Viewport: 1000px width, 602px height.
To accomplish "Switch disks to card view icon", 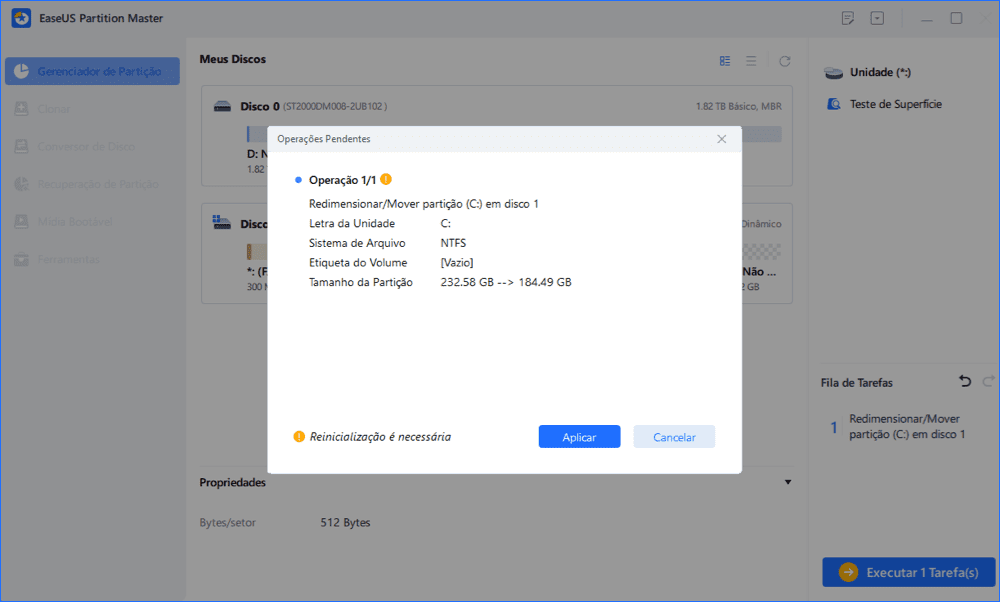I will coord(725,61).
